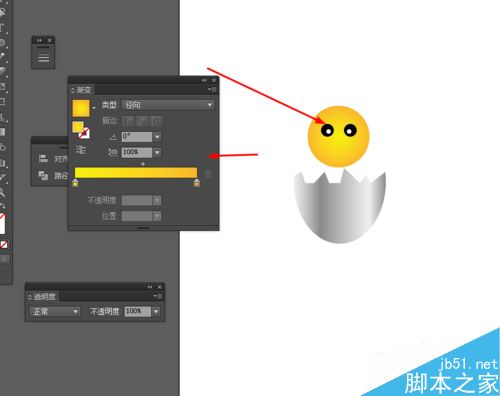The height and width of the screenshot is (396, 500).
Task: Open the Pathfinder (路径) panel icon
Action: point(43,175)
